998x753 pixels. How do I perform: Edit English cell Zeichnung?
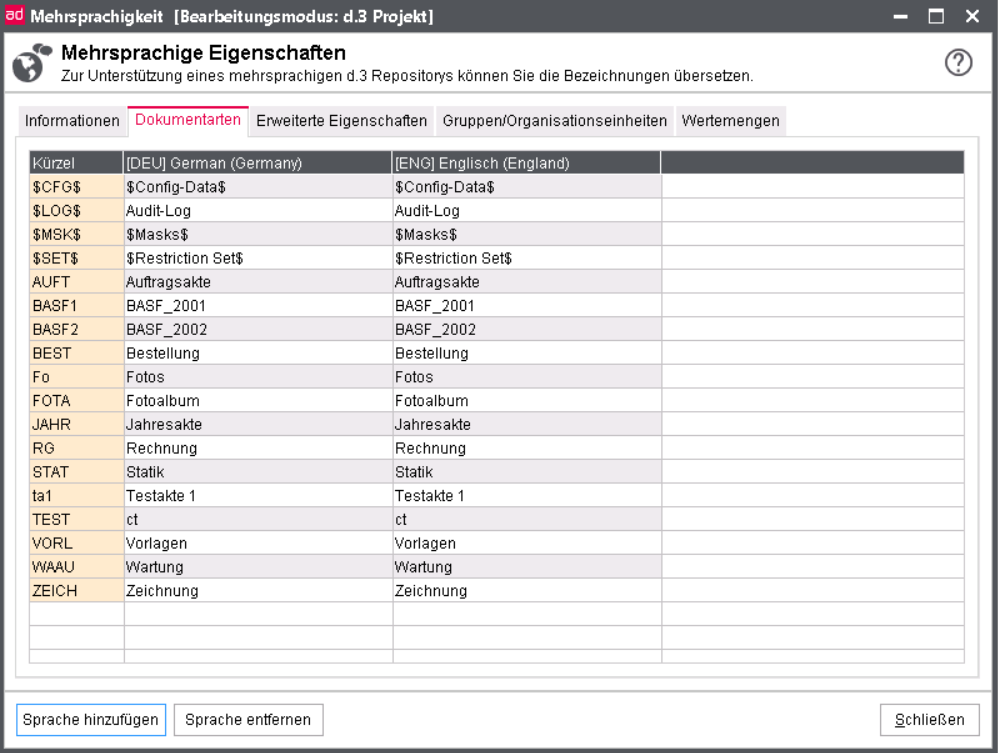(527, 591)
